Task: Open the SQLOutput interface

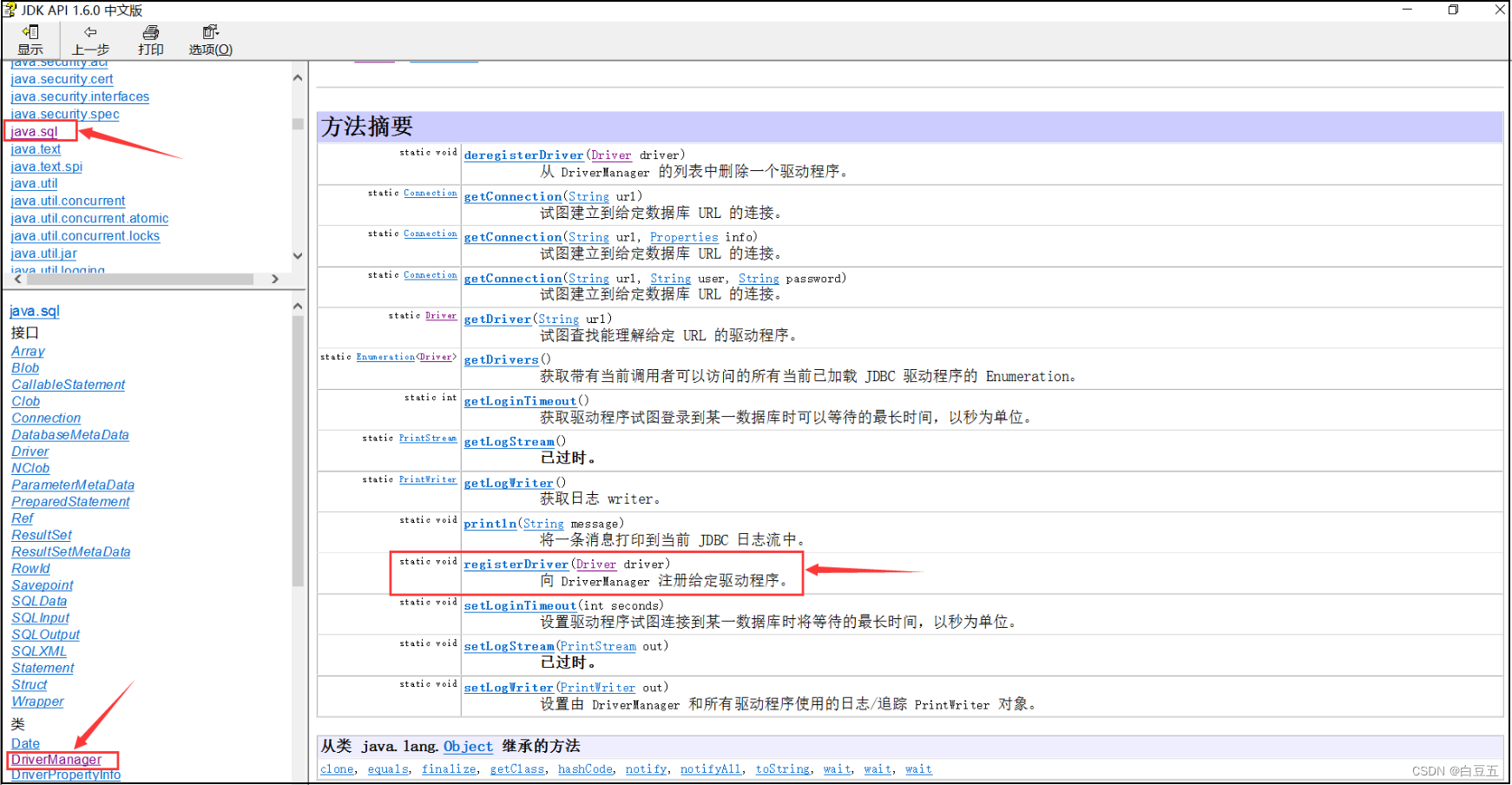Action: (46, 635)
